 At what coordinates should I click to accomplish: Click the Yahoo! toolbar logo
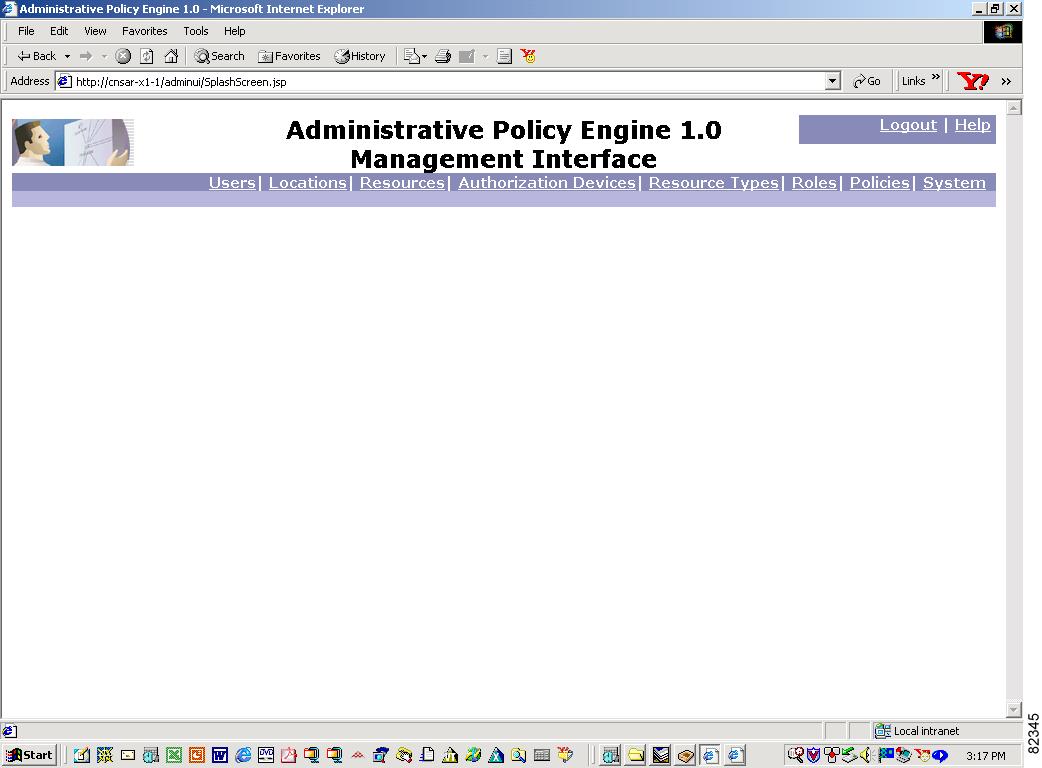click(972, 81)
